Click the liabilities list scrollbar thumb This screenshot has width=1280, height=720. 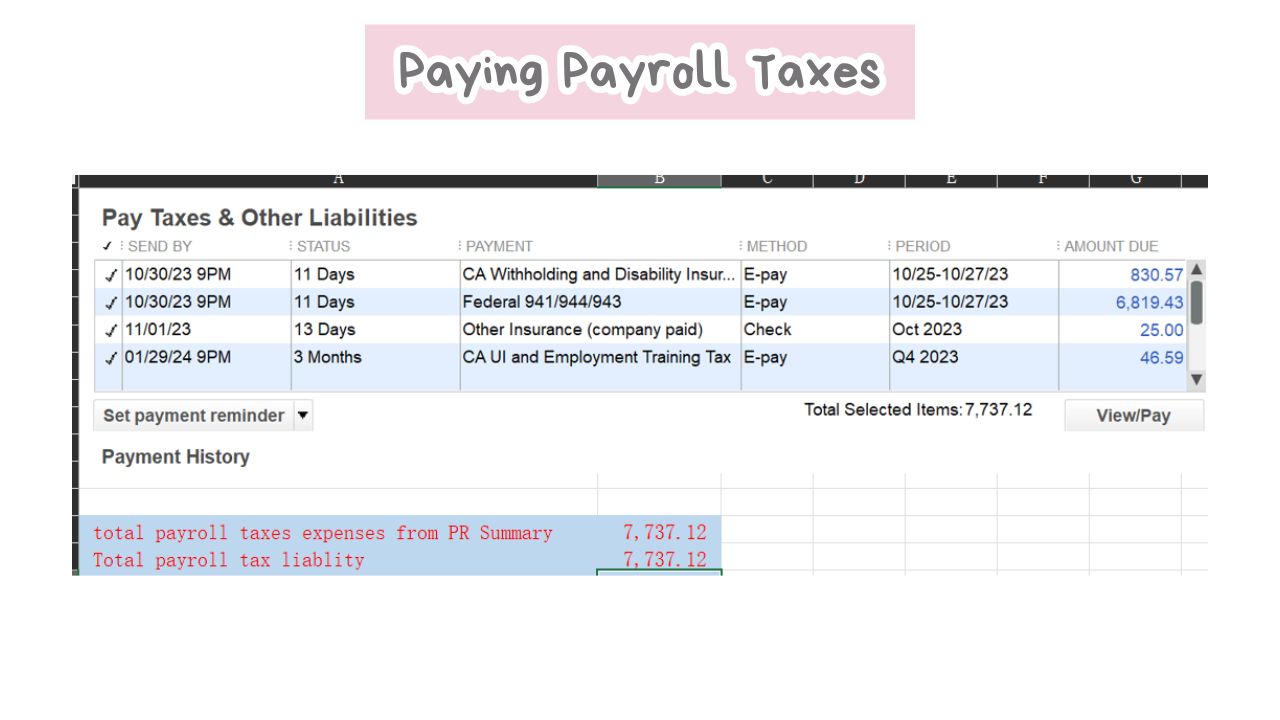(x=1197, y=302)
